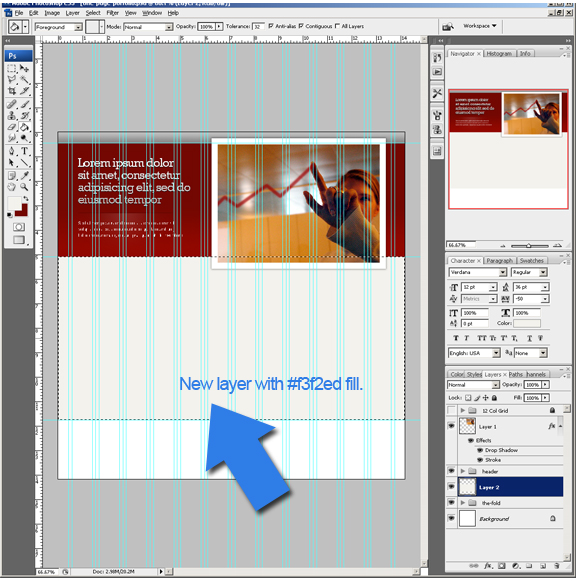Screen dimensions: 576x581
Task: Click the foreground color swatch
Action: coord(14,204)
